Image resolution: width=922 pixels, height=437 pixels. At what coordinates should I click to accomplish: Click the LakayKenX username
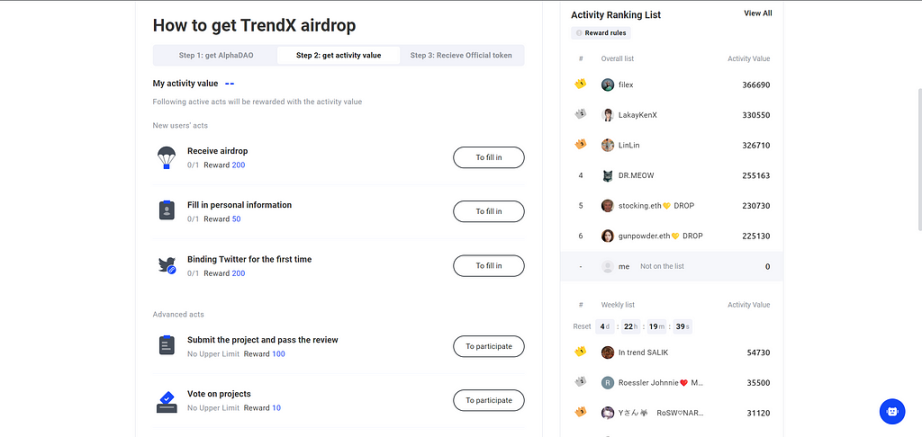point(637,115)
